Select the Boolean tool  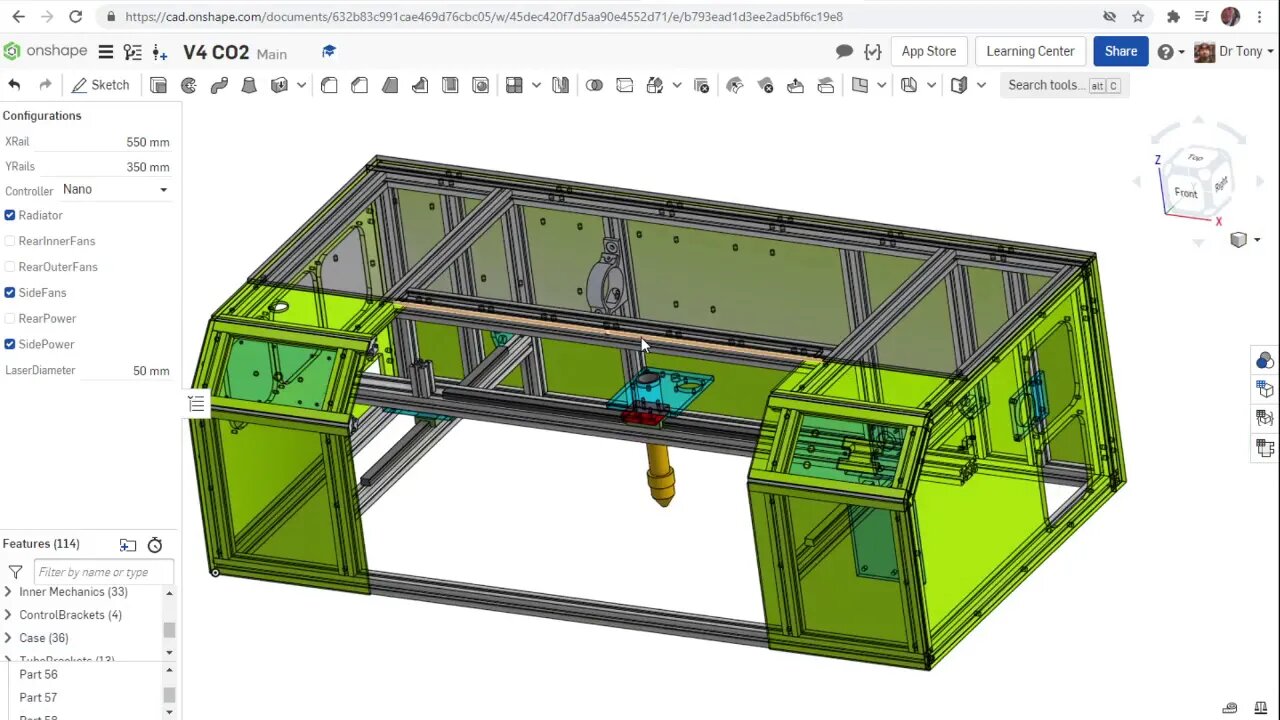tap(594, 85)
